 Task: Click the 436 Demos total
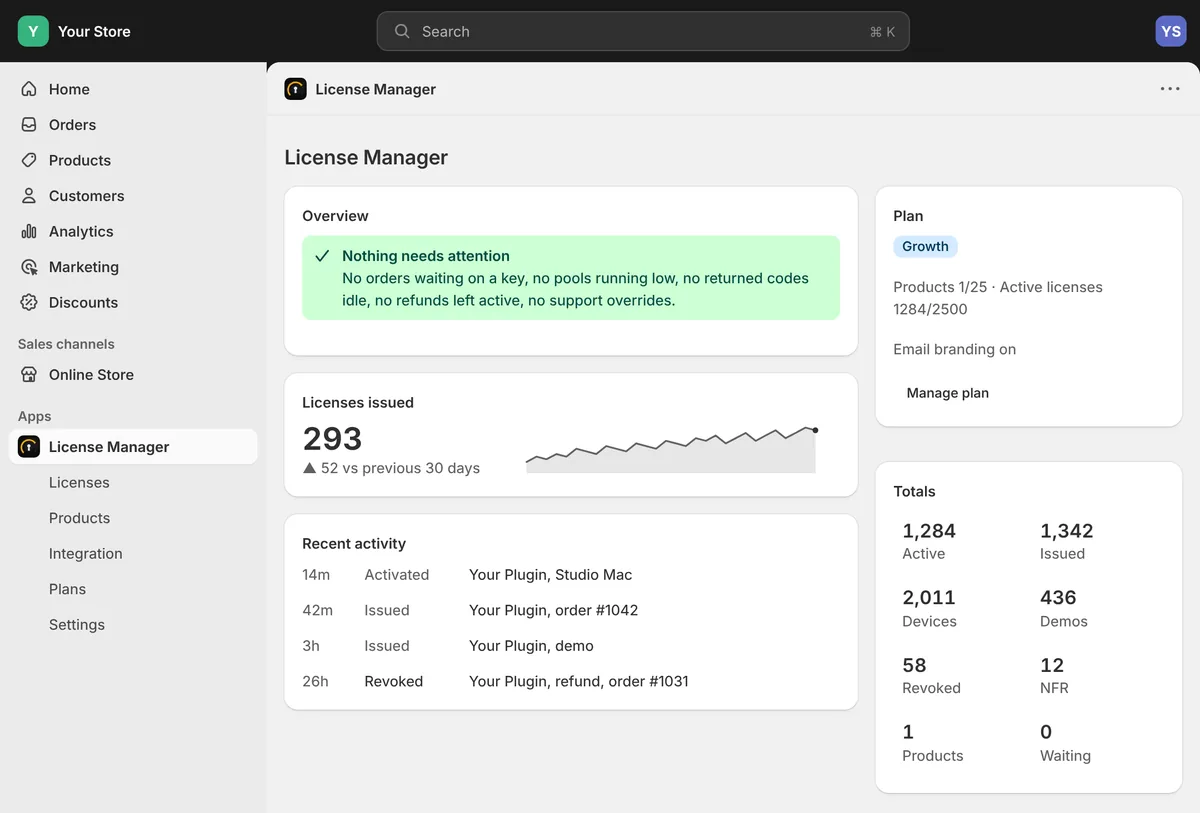tap(1064, 608)
